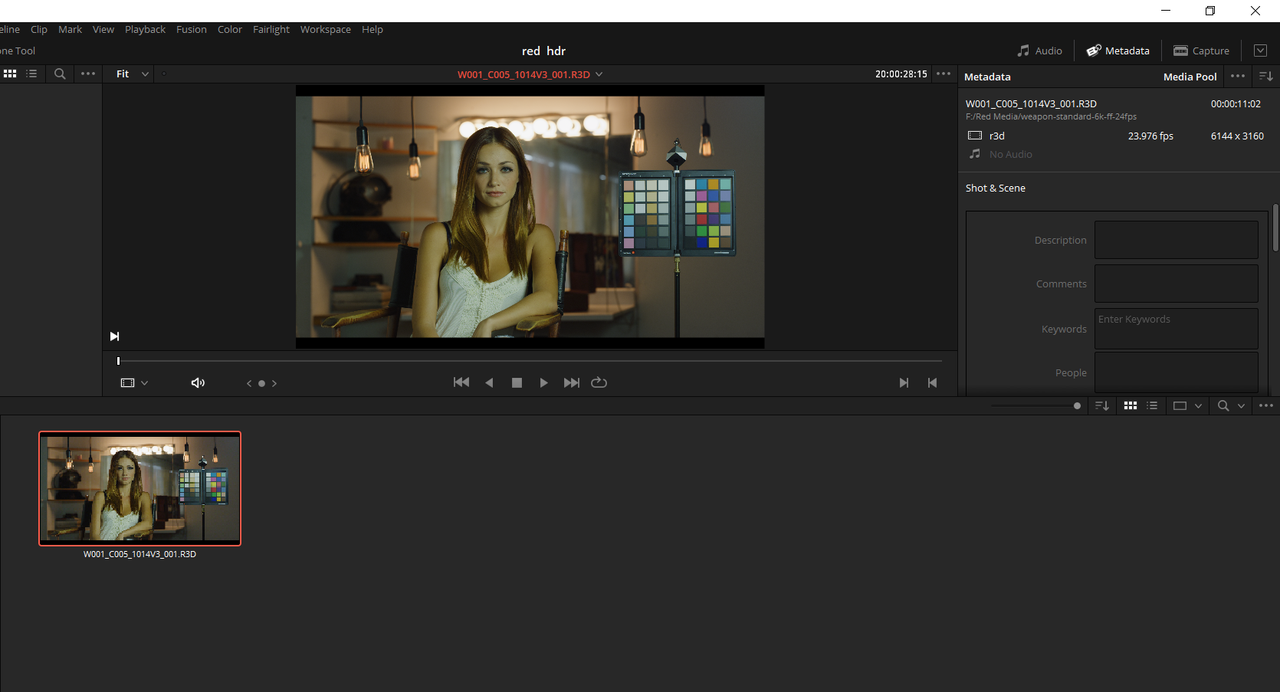Open the Playback menu

145,30
